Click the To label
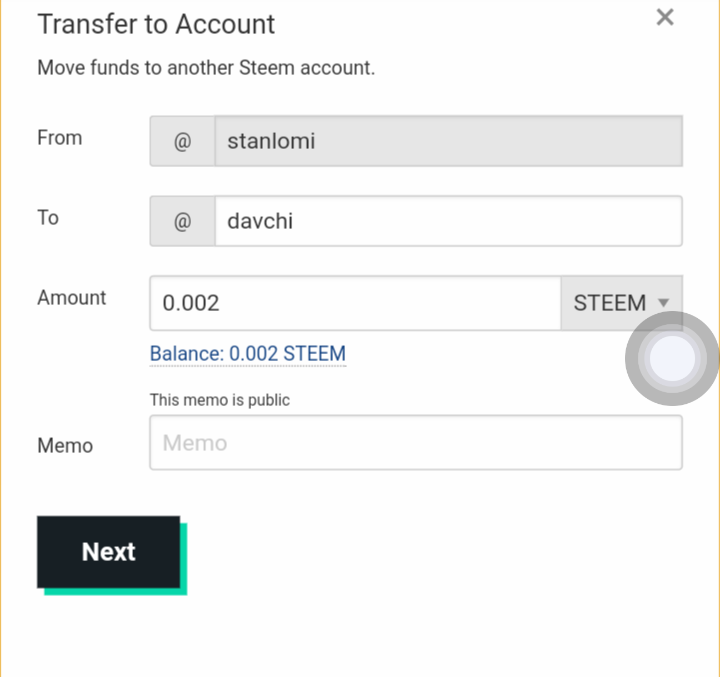The height and width of the screenshot is (677, 720). tap(48, 217)
